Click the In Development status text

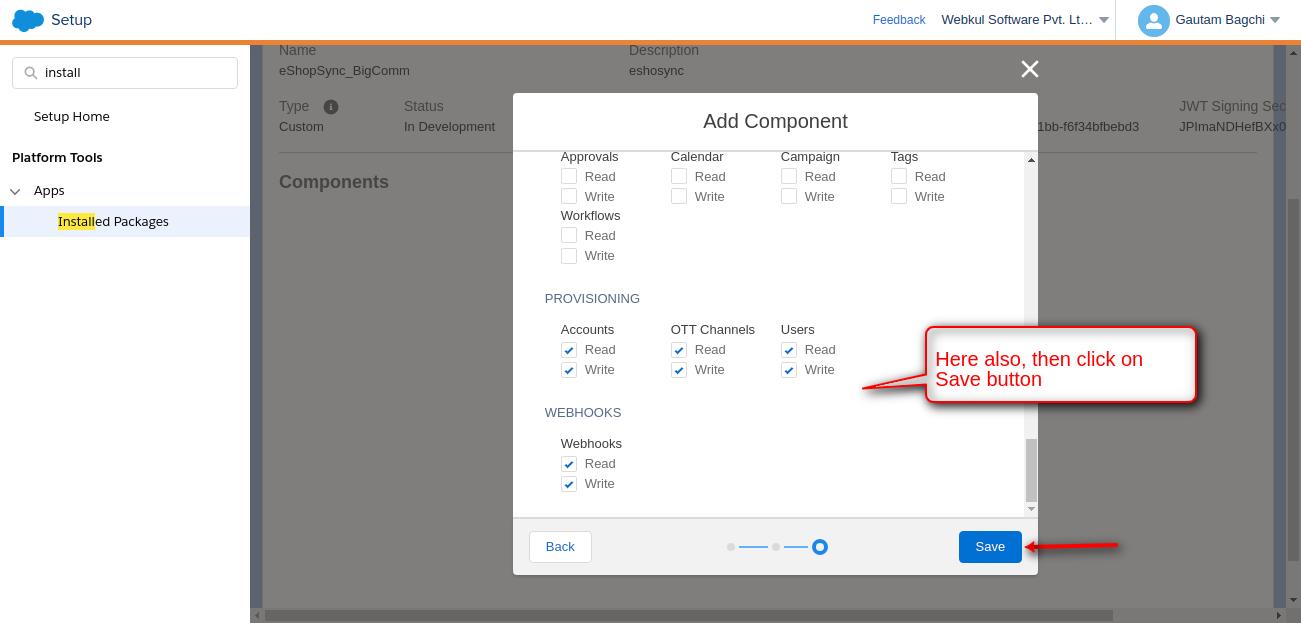449,127
